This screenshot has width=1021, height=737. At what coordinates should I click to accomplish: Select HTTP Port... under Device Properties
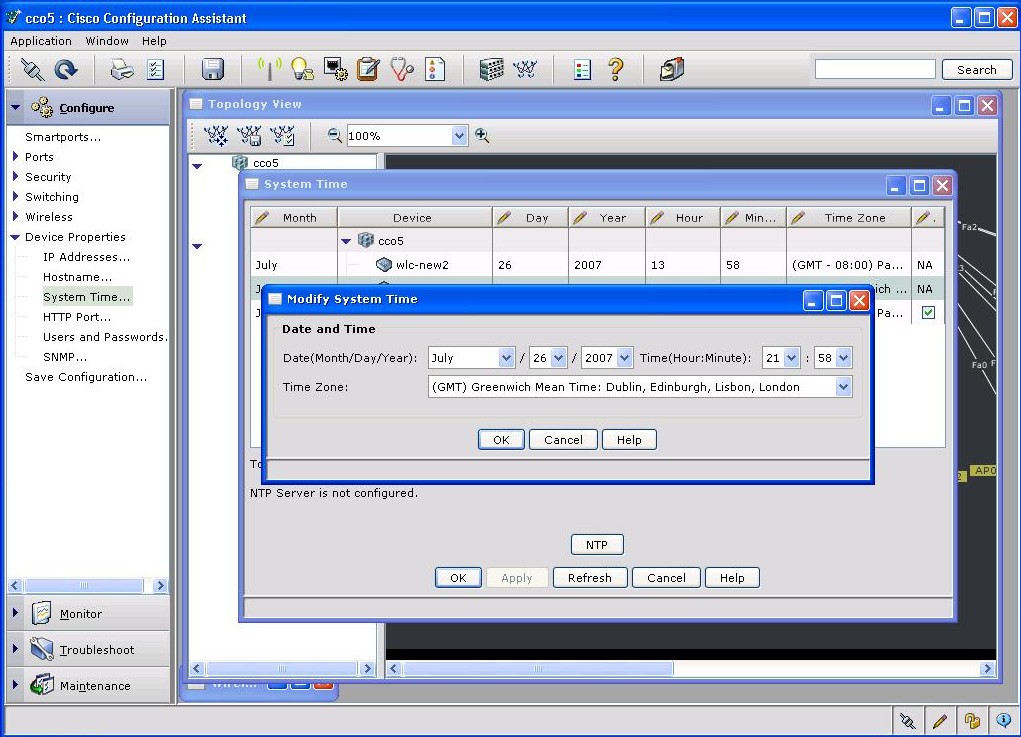77,317
